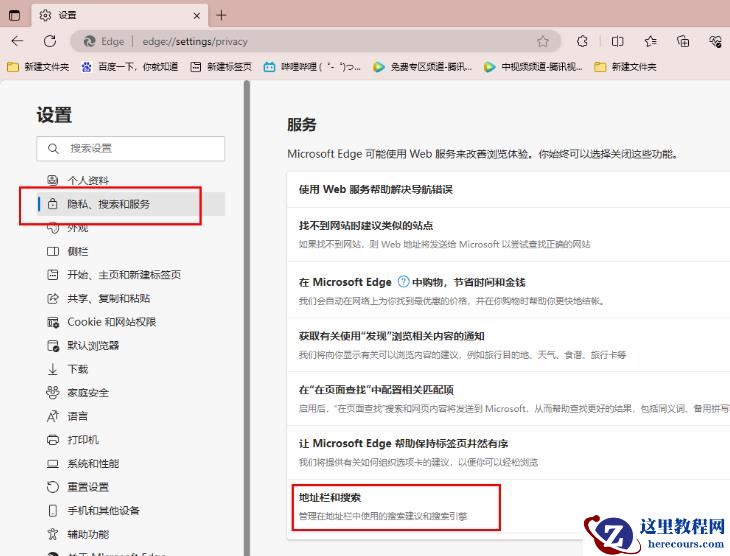Click the address bar URL edge://settings/privacy
The image size is (730, 556).
point(195,41)
